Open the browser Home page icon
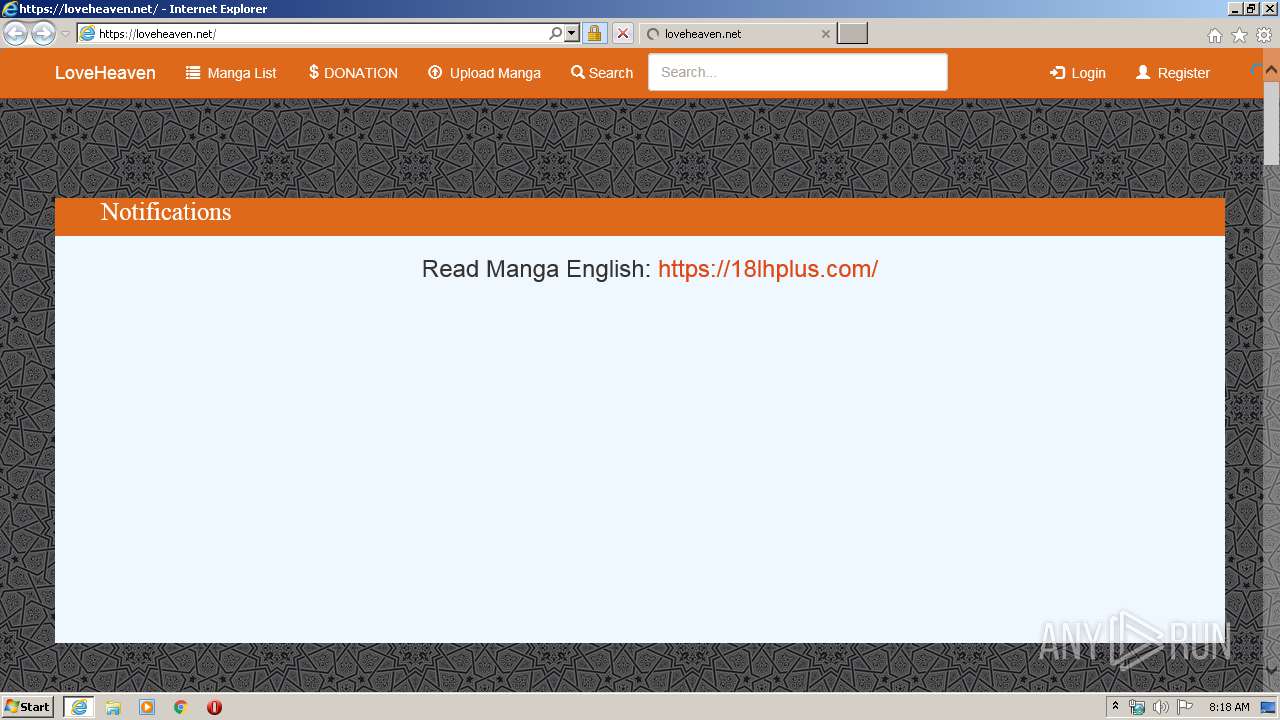This screenshot has height=720, width=1280. 1214,35
